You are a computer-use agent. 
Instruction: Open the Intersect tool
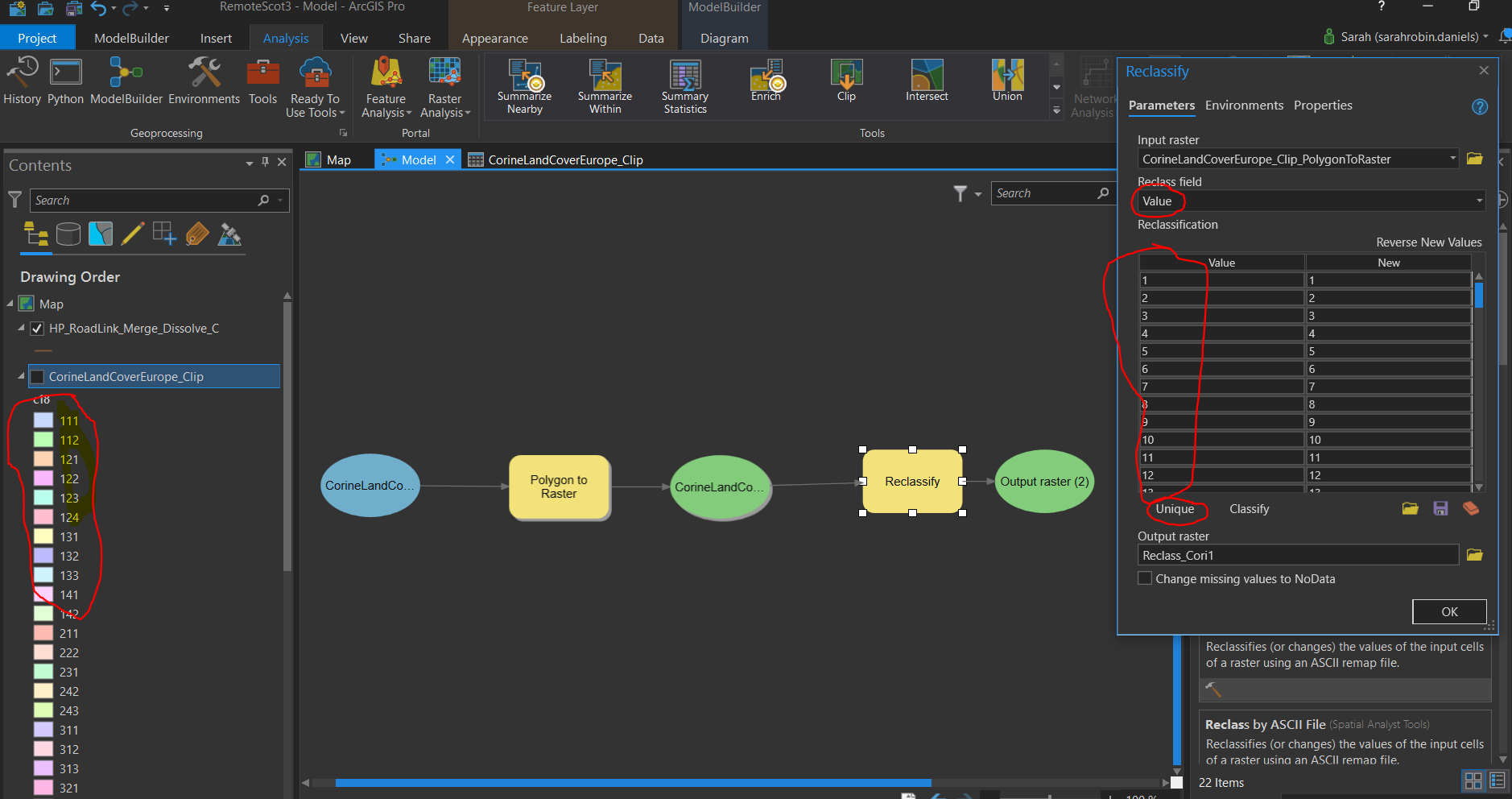tap(927, 81)
